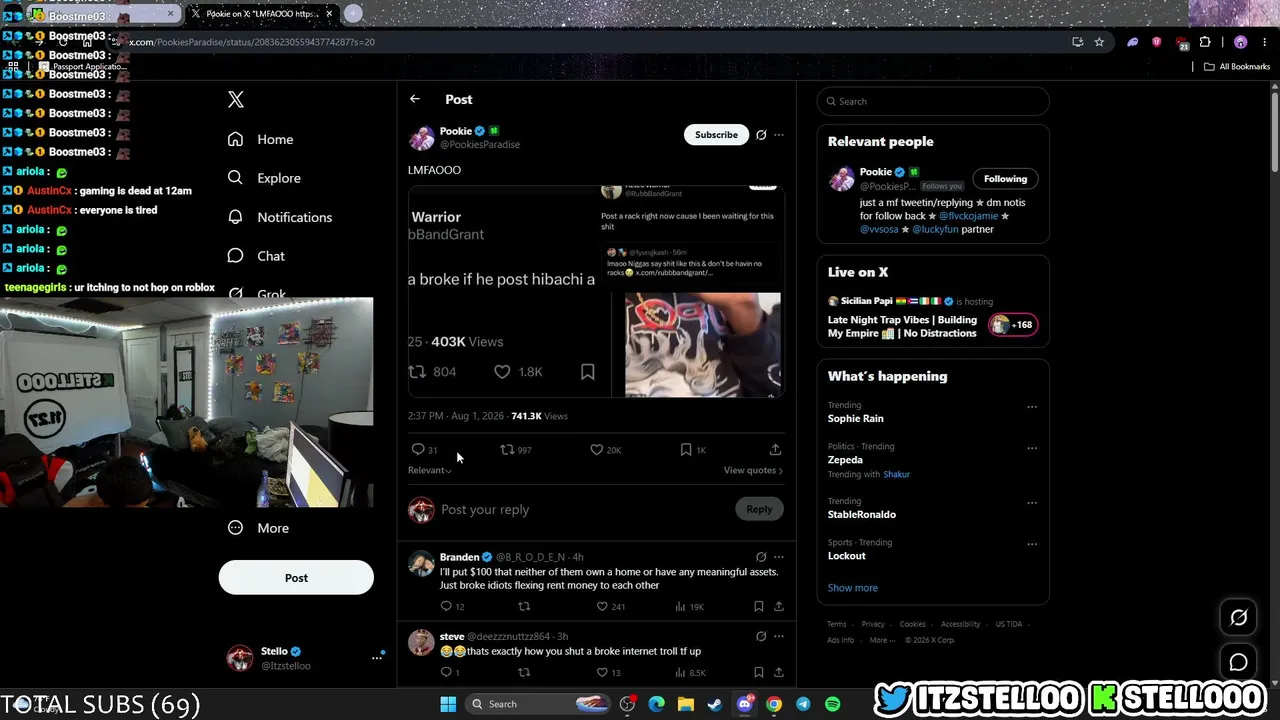Repost Pookie's post with the repost icon
1280x720 pixels.
507,450
